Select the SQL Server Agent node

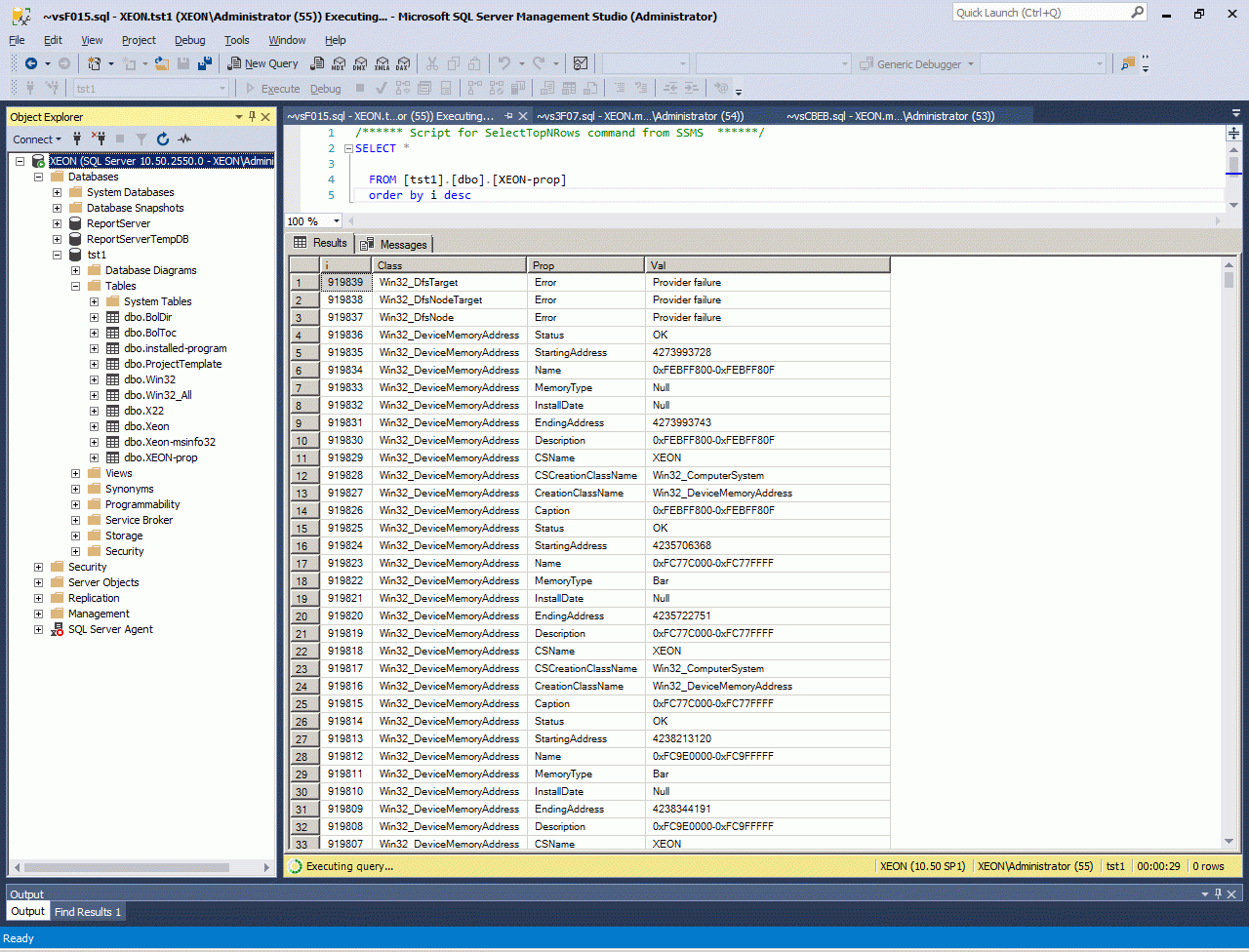tap(110, 629)
